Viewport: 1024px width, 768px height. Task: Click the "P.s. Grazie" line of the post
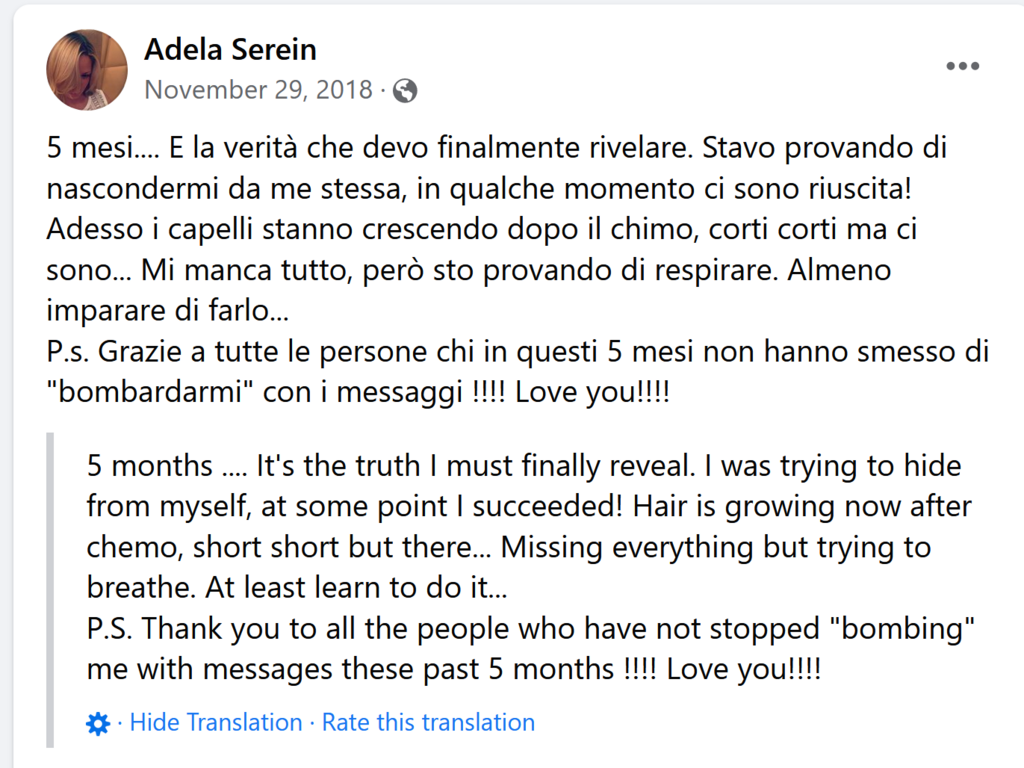point(517,352)
